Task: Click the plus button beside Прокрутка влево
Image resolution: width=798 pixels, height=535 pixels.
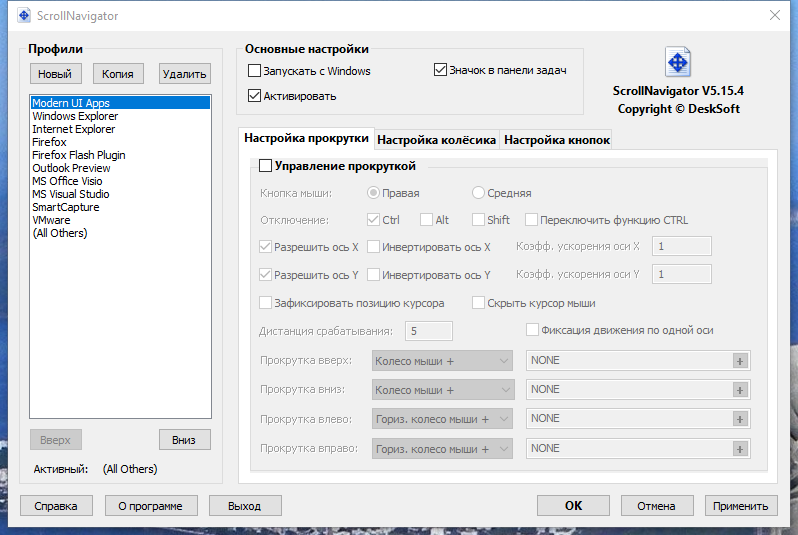Action: click(739, 419)
